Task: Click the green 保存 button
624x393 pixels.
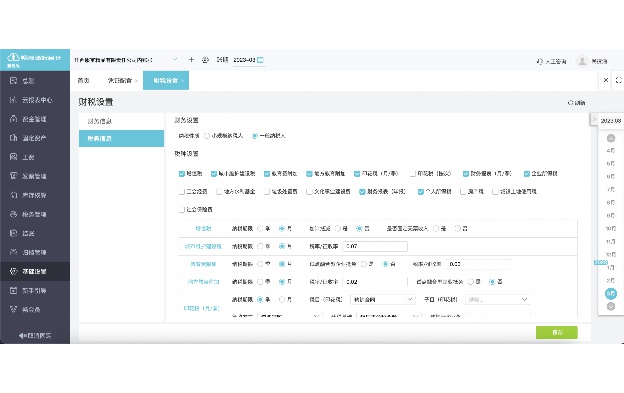Action: 556,333
